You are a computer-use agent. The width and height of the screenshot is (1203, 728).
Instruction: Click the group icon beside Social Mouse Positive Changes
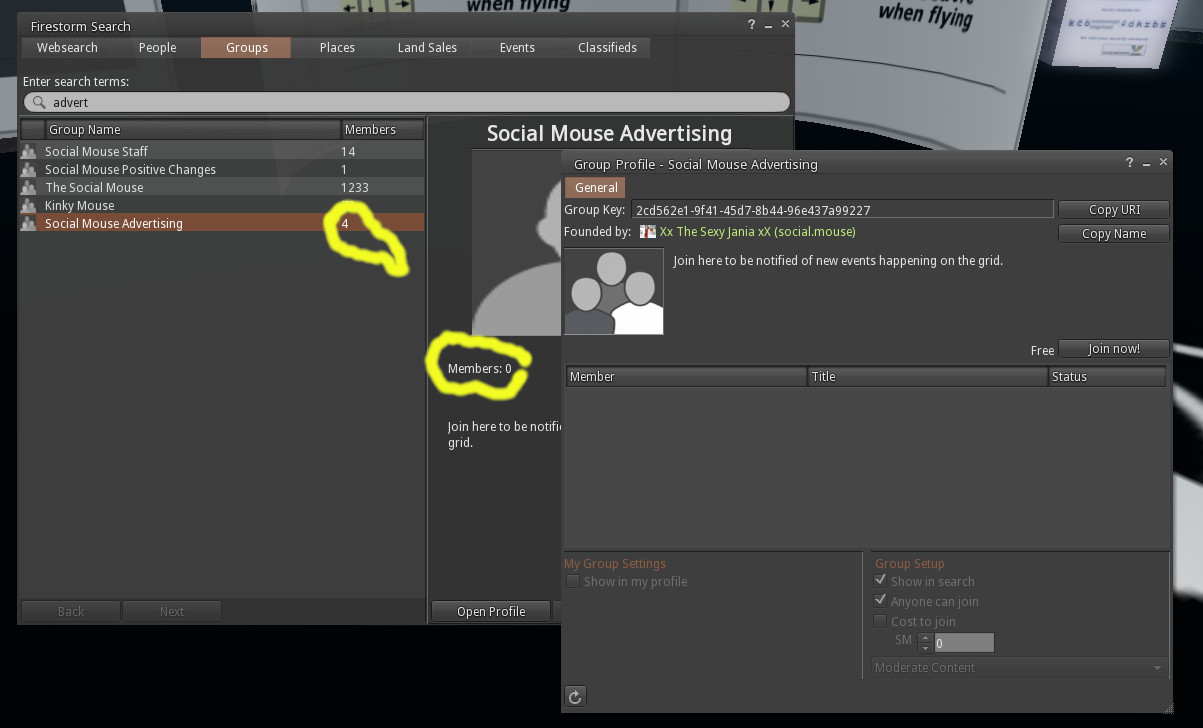coord(29,169)
